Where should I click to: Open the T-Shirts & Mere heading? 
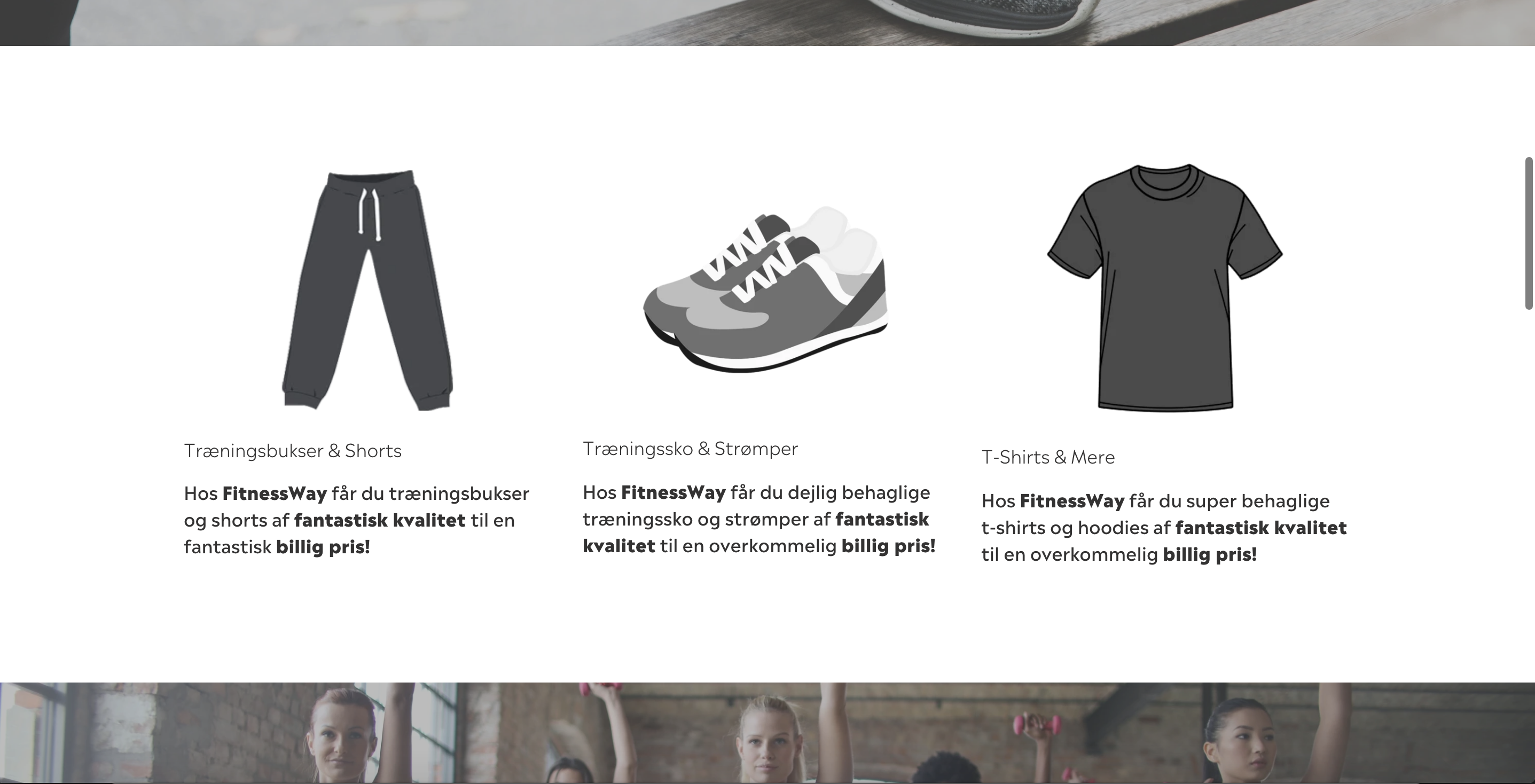click(x=1048, y=457)
